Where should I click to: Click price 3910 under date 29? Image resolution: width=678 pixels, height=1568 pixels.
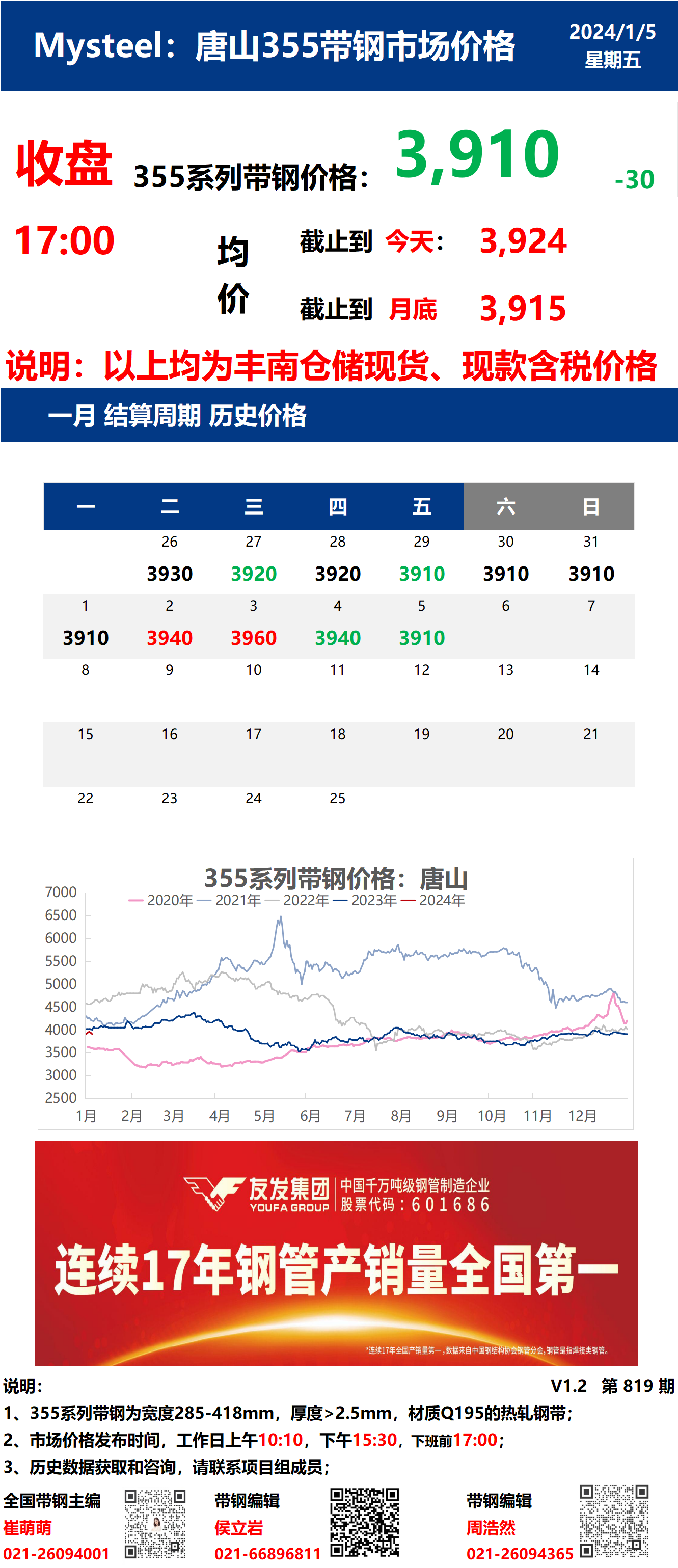[x=422, y=574]
